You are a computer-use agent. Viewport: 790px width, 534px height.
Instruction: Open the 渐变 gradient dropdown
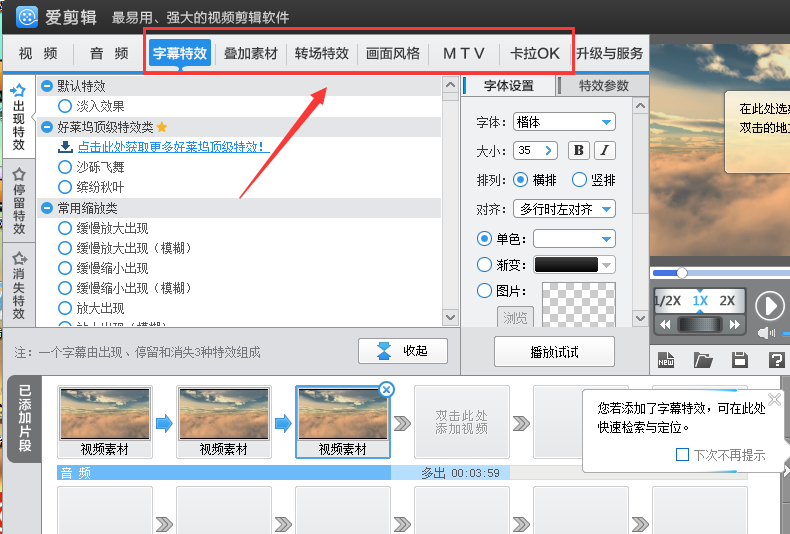click(x=574, y=264)
